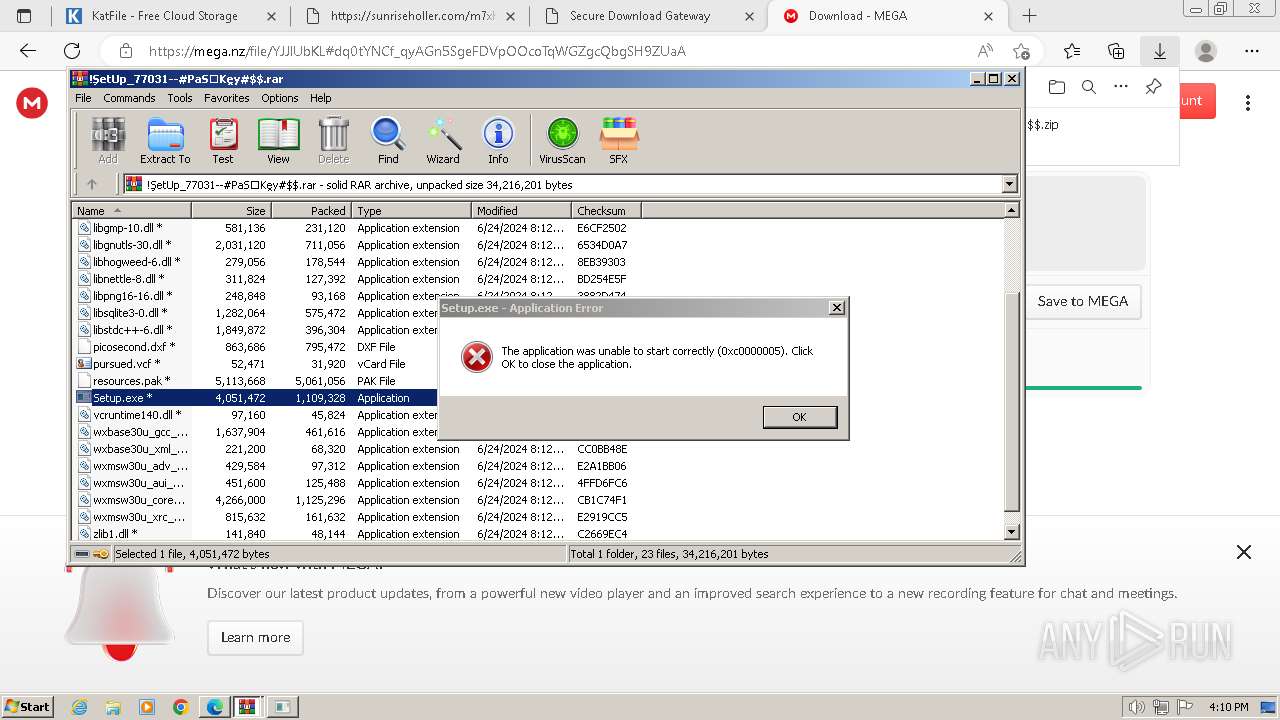
Task: Open Edge settings and more menu
Action: click(1252, 51)
